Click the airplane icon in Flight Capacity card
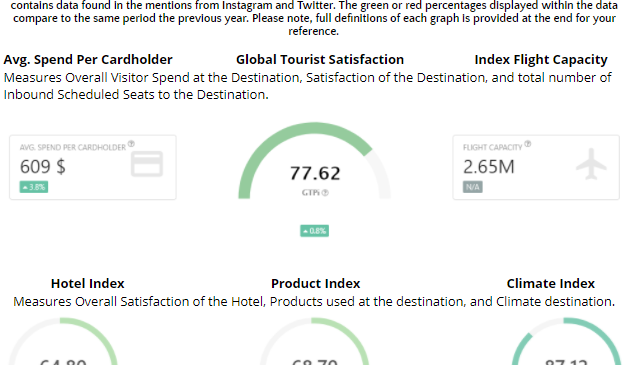630x365 pixels. 591,164
